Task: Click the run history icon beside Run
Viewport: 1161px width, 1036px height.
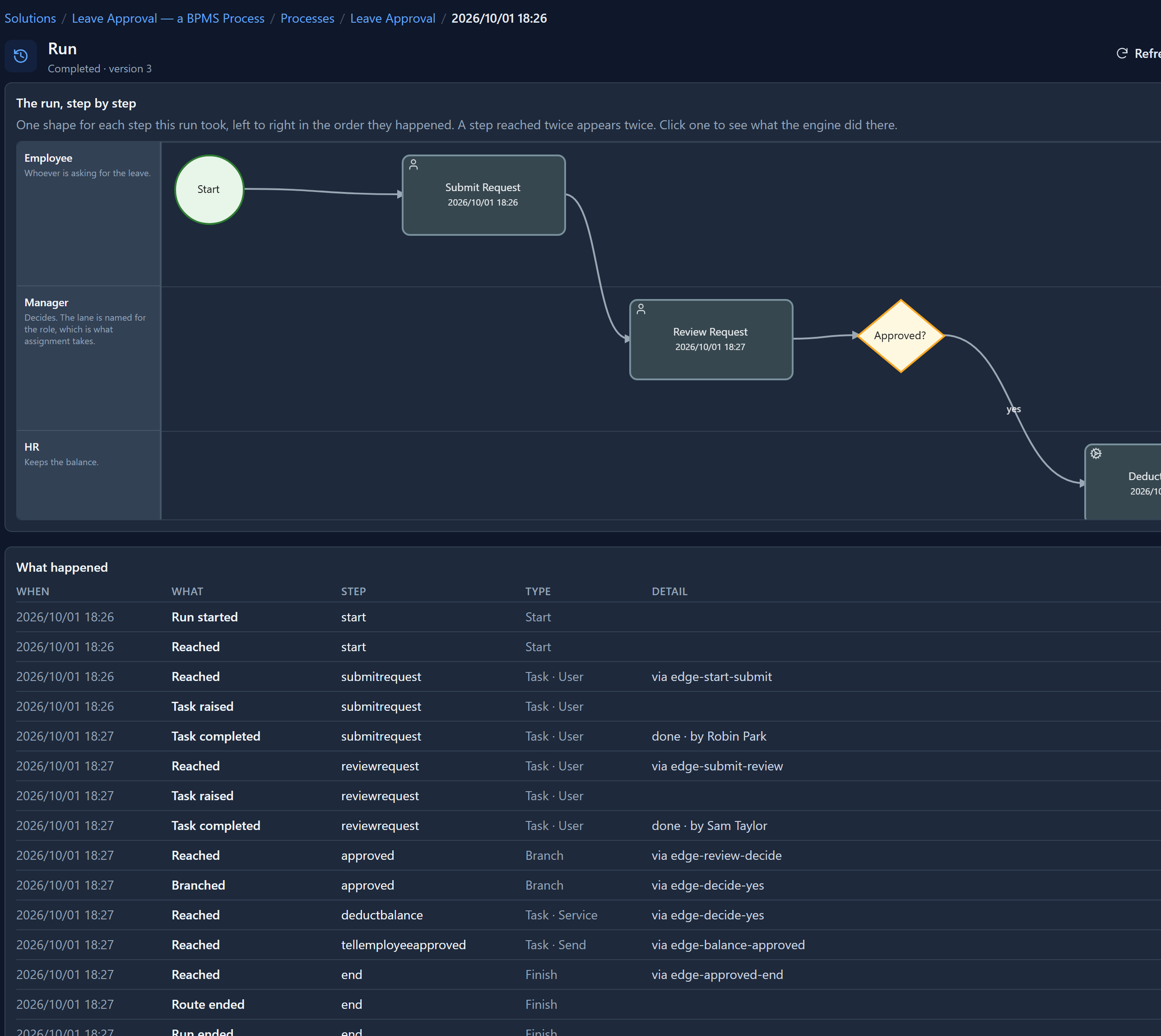Action: click(x=21, y=56)
